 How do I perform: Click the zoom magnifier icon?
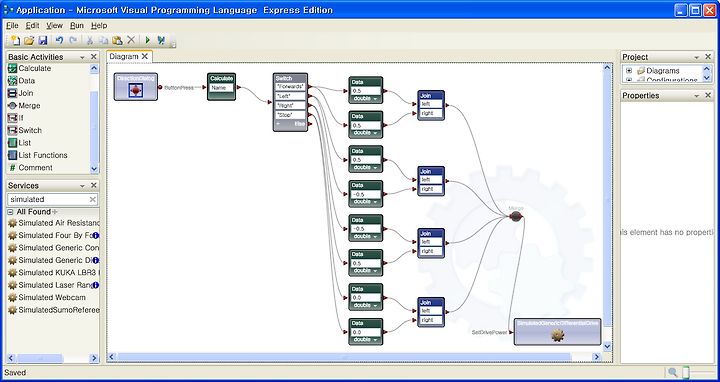tap(673, 372)
